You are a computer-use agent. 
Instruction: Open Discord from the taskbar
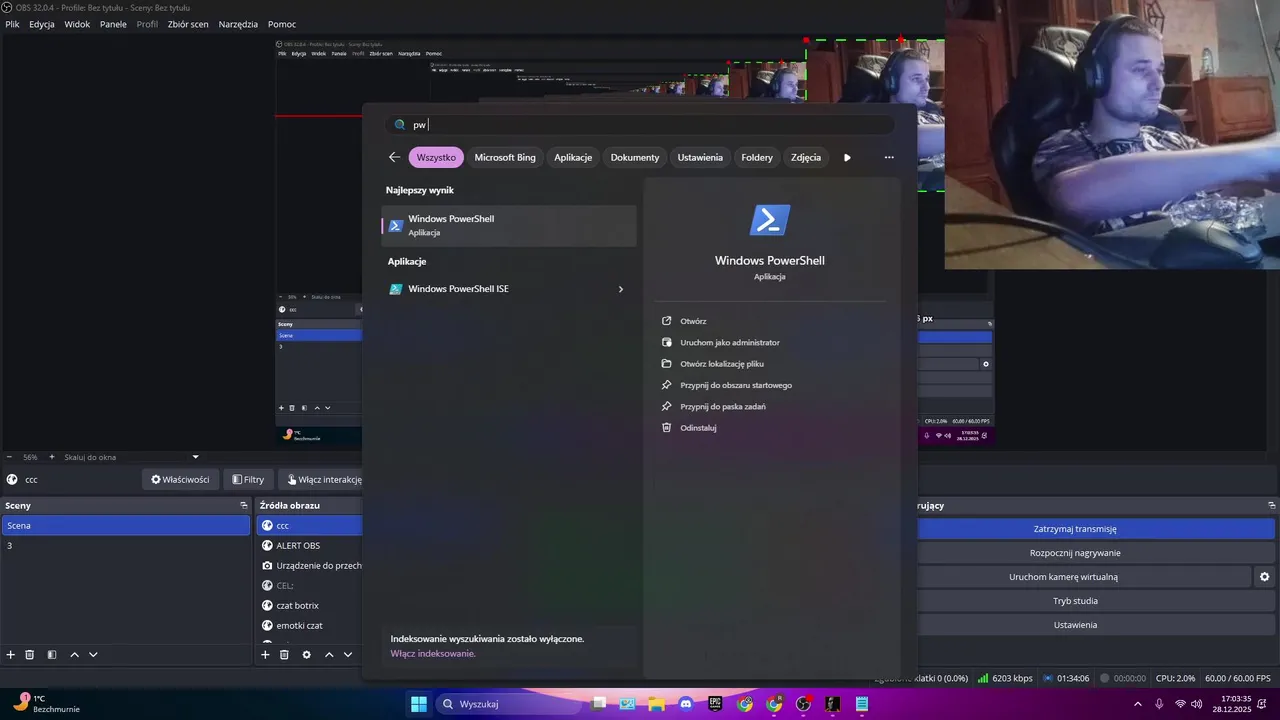(686, 704)
